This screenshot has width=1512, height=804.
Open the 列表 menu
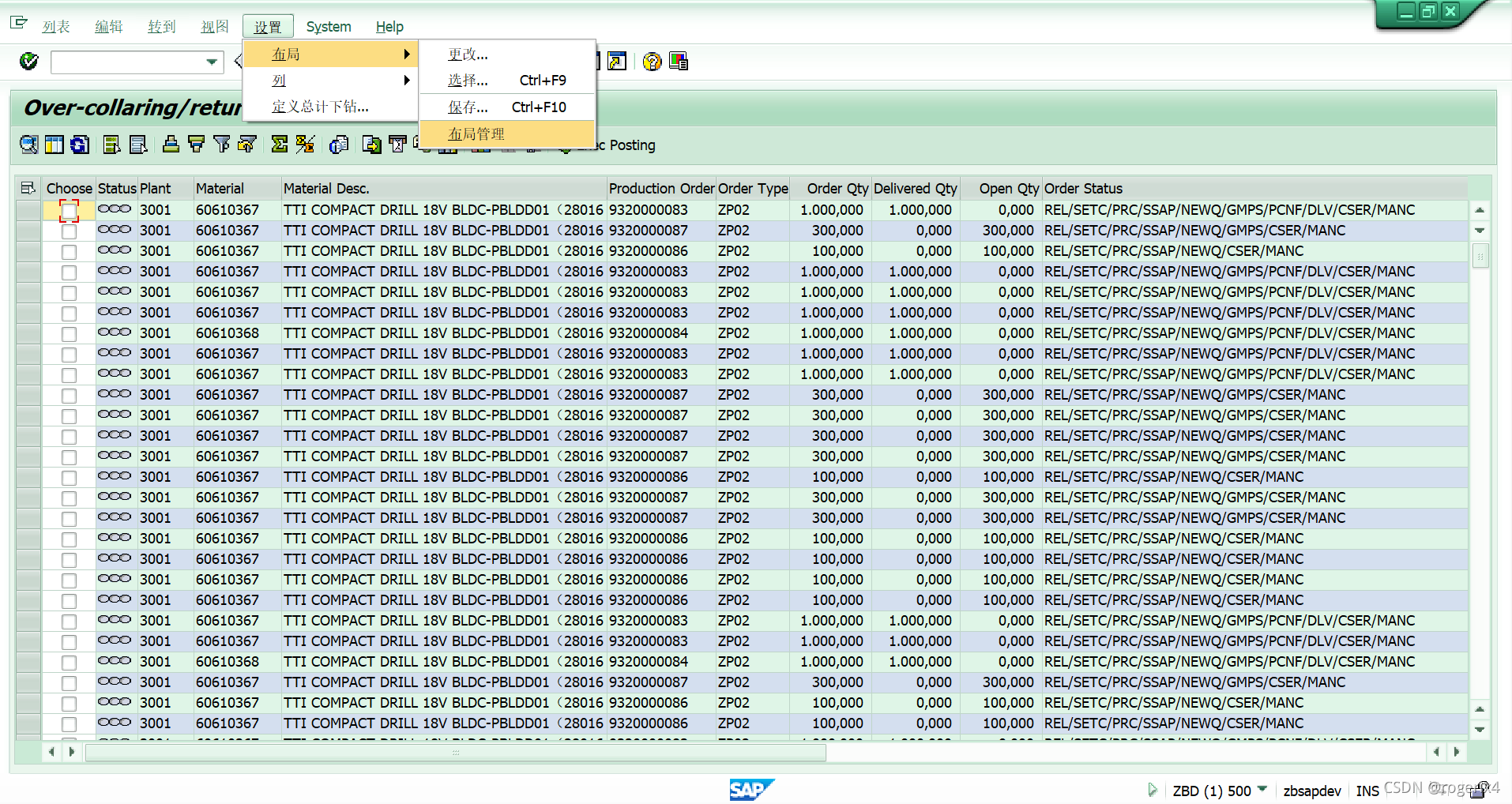pyautogui.click(x=56, y=27)
